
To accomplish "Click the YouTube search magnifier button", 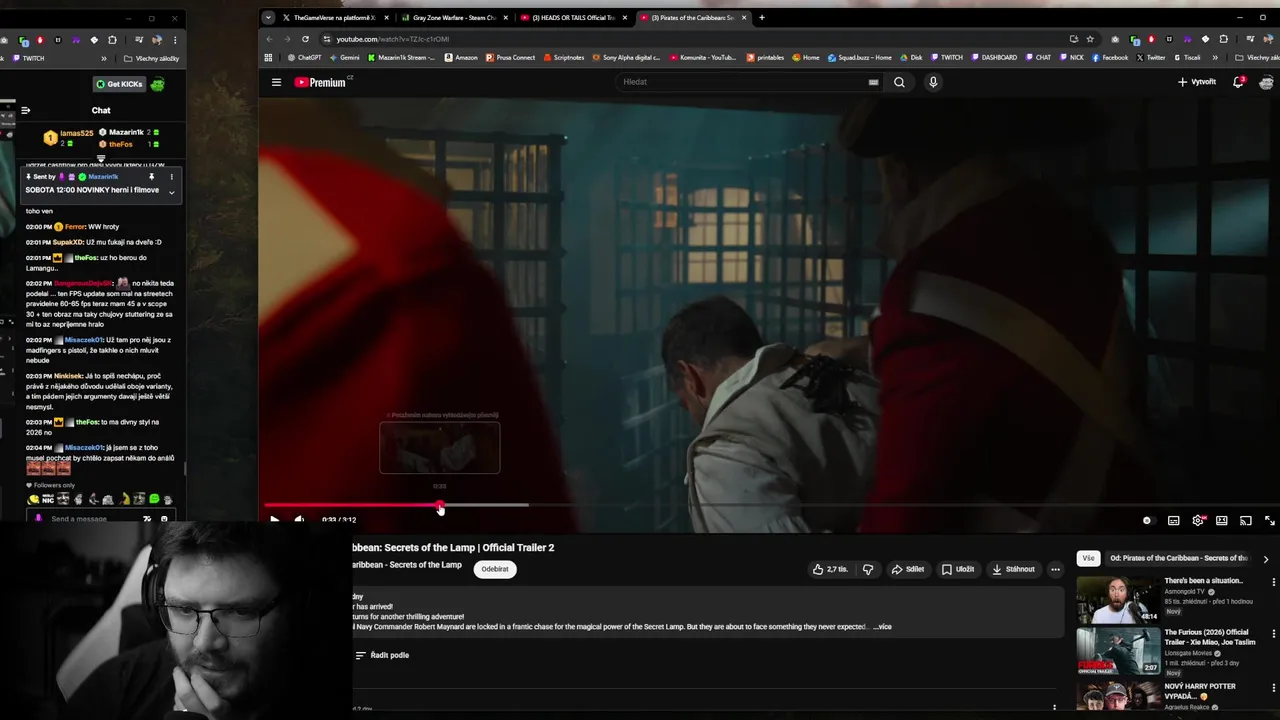I will (x=899, y=82).
